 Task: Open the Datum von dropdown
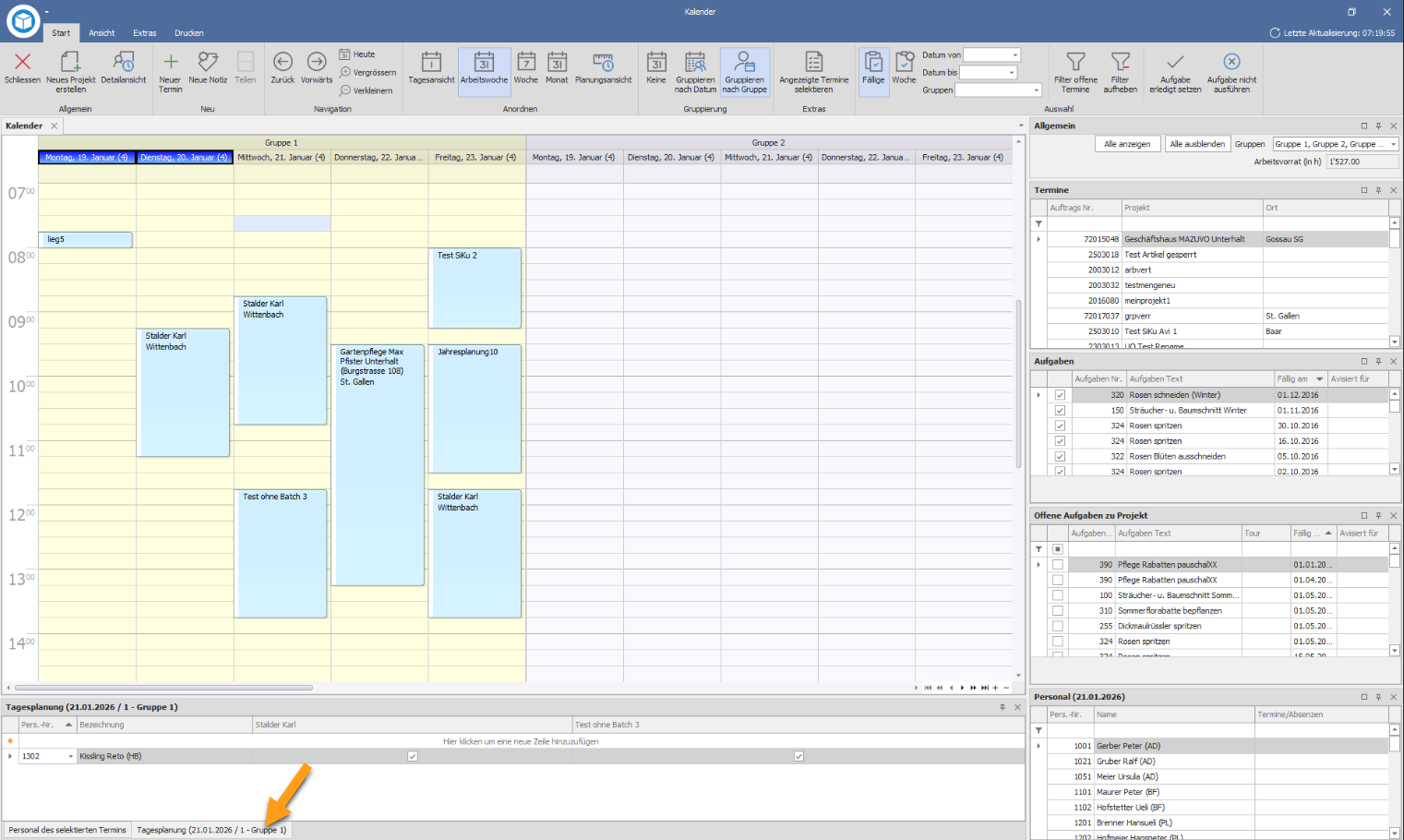1015,54
